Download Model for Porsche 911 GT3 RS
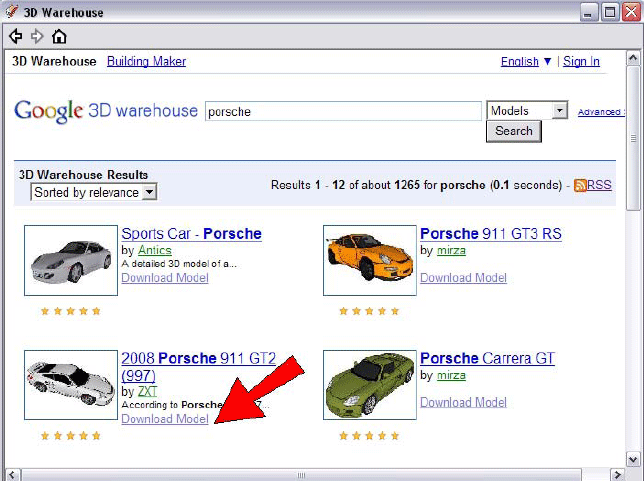Viewport: 644px width, 481px height. point(463,278)
